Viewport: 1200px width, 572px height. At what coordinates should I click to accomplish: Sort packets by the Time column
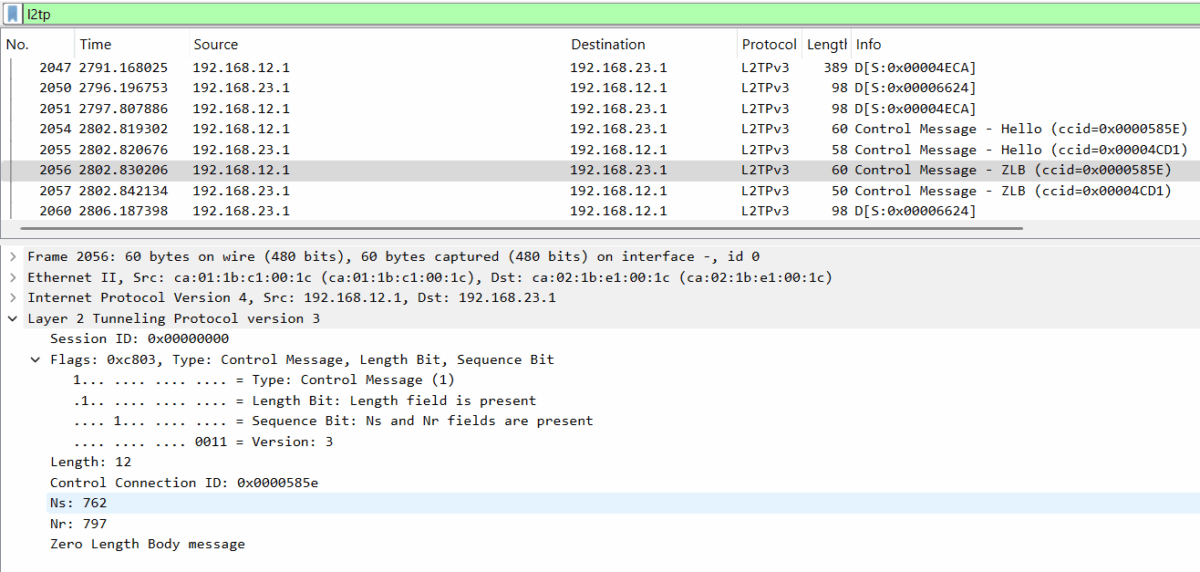point(130,44)
